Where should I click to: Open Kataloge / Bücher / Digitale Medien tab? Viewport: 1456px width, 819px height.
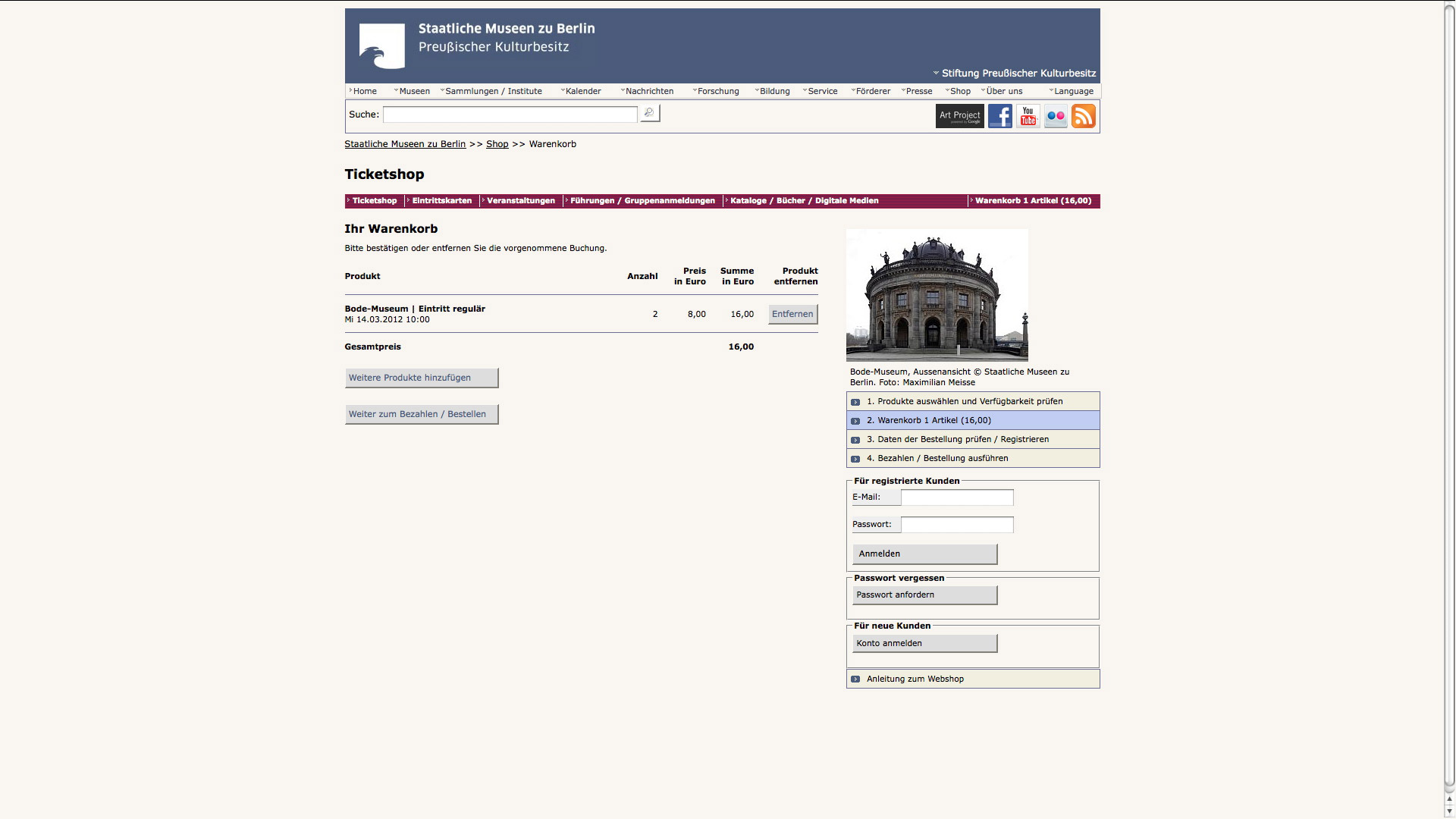coord(804,201)
